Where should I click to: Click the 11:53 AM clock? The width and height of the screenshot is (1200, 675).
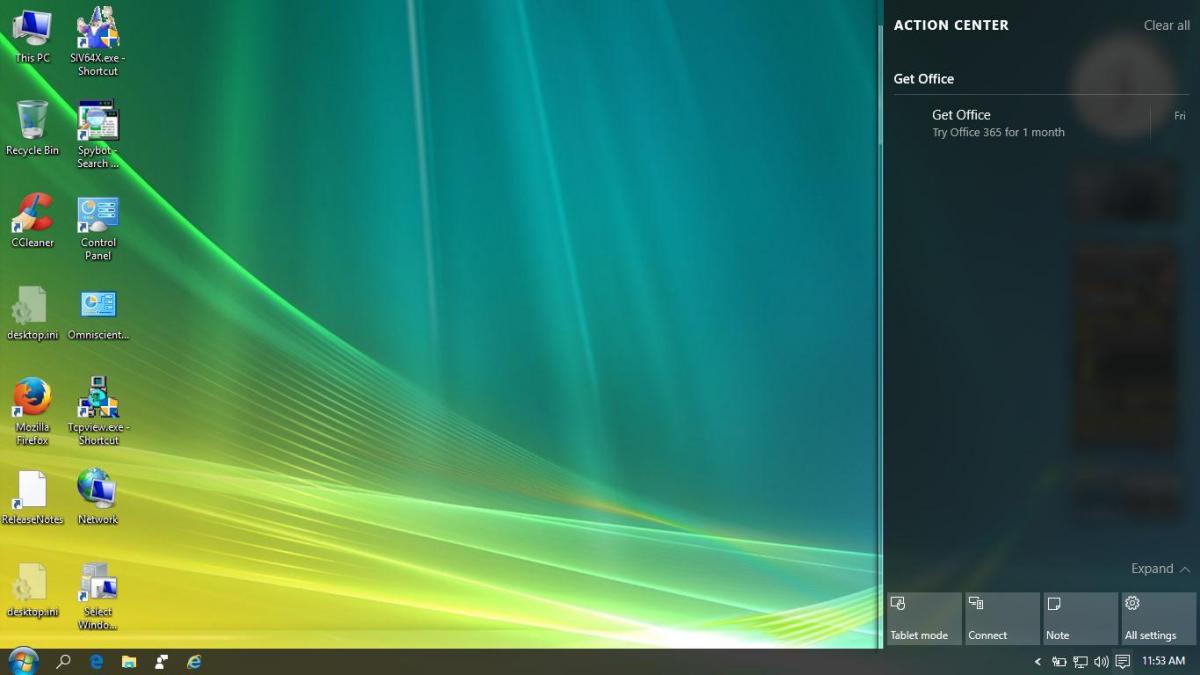coord(1163,661)
